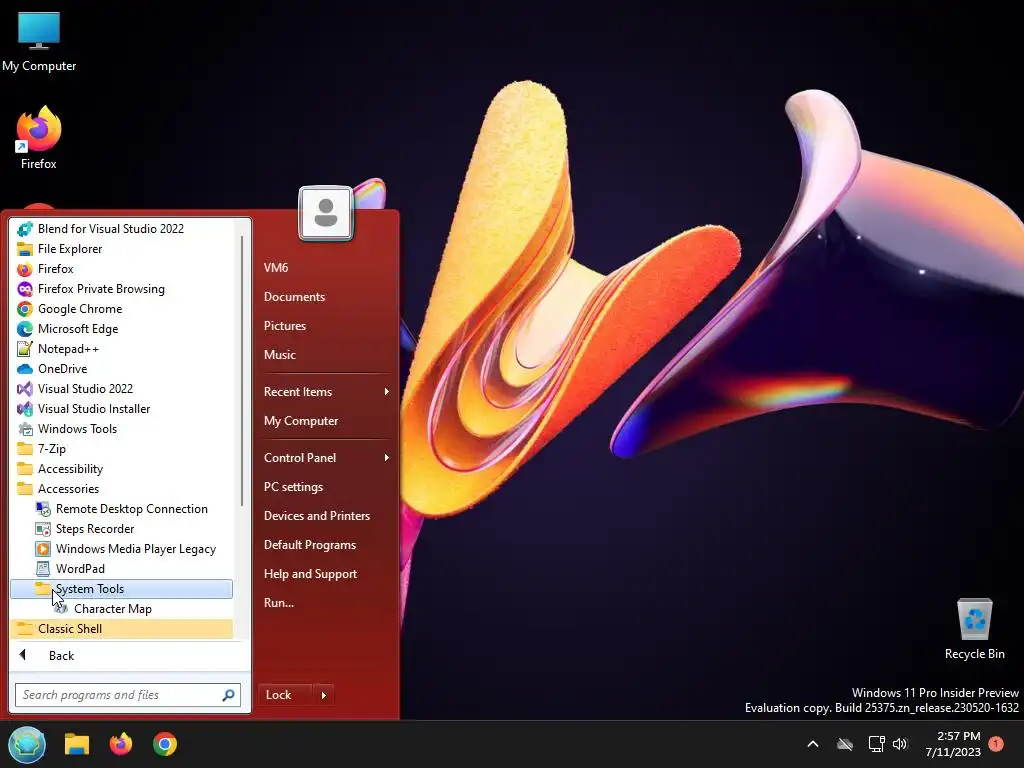Open OneDrive cloud icon in programs list
The height and width of the screenshot is (768, 1024).
click(25, 369)
